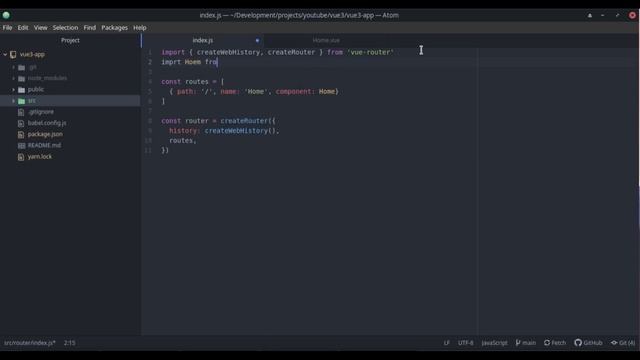Click the git branch icon beside main
640x360 pixels.
pos(518,343)
